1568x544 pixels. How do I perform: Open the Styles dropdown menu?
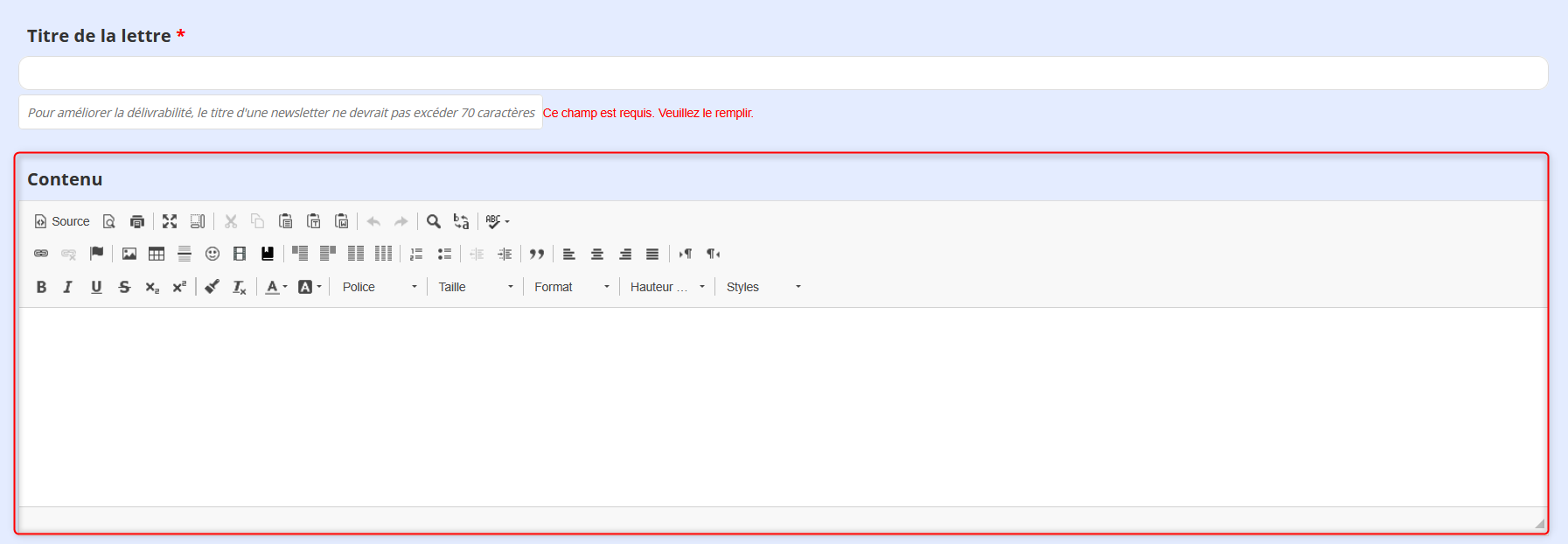pos(763,287)
